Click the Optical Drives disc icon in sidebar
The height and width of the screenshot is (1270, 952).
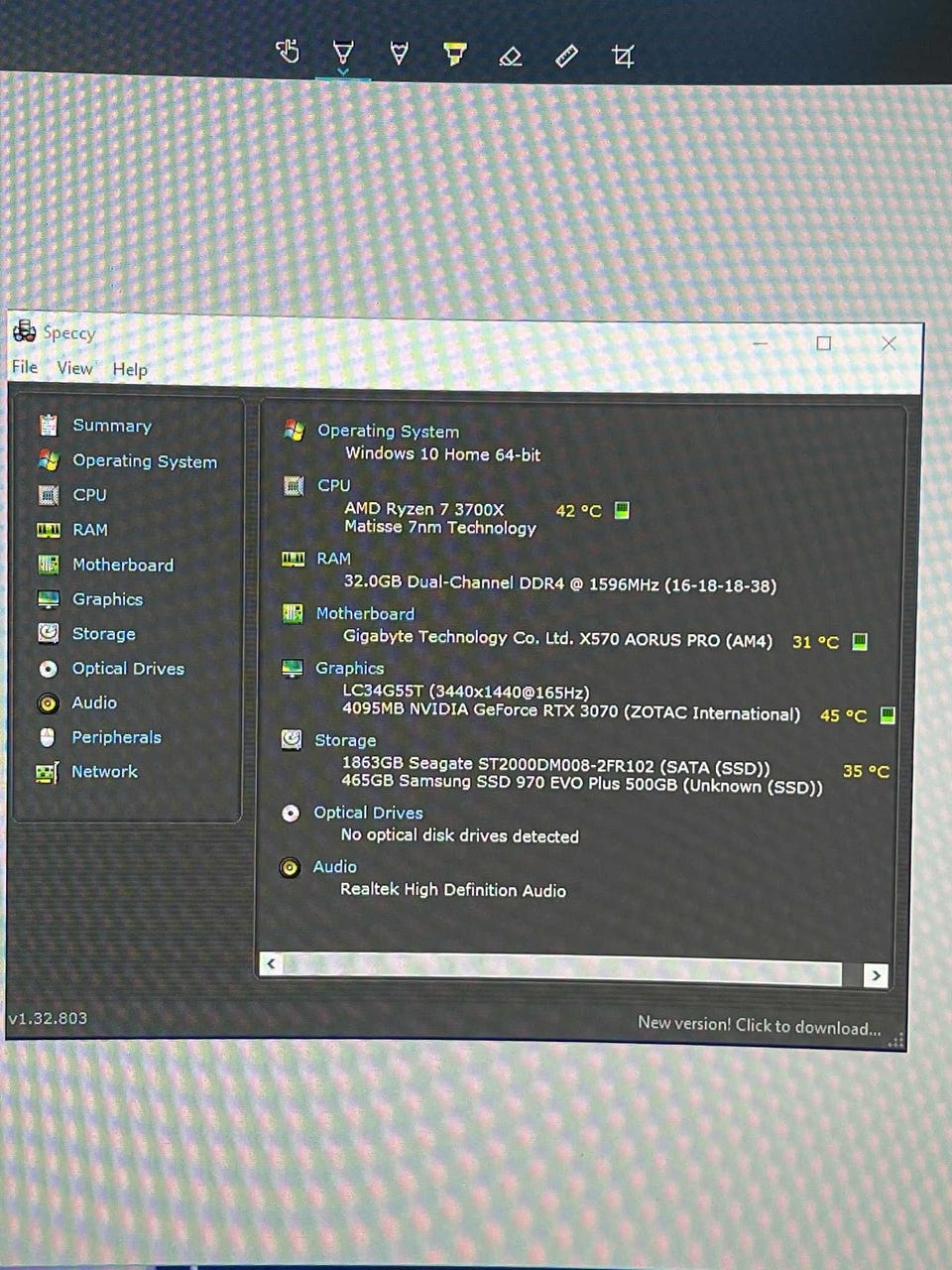48,669
